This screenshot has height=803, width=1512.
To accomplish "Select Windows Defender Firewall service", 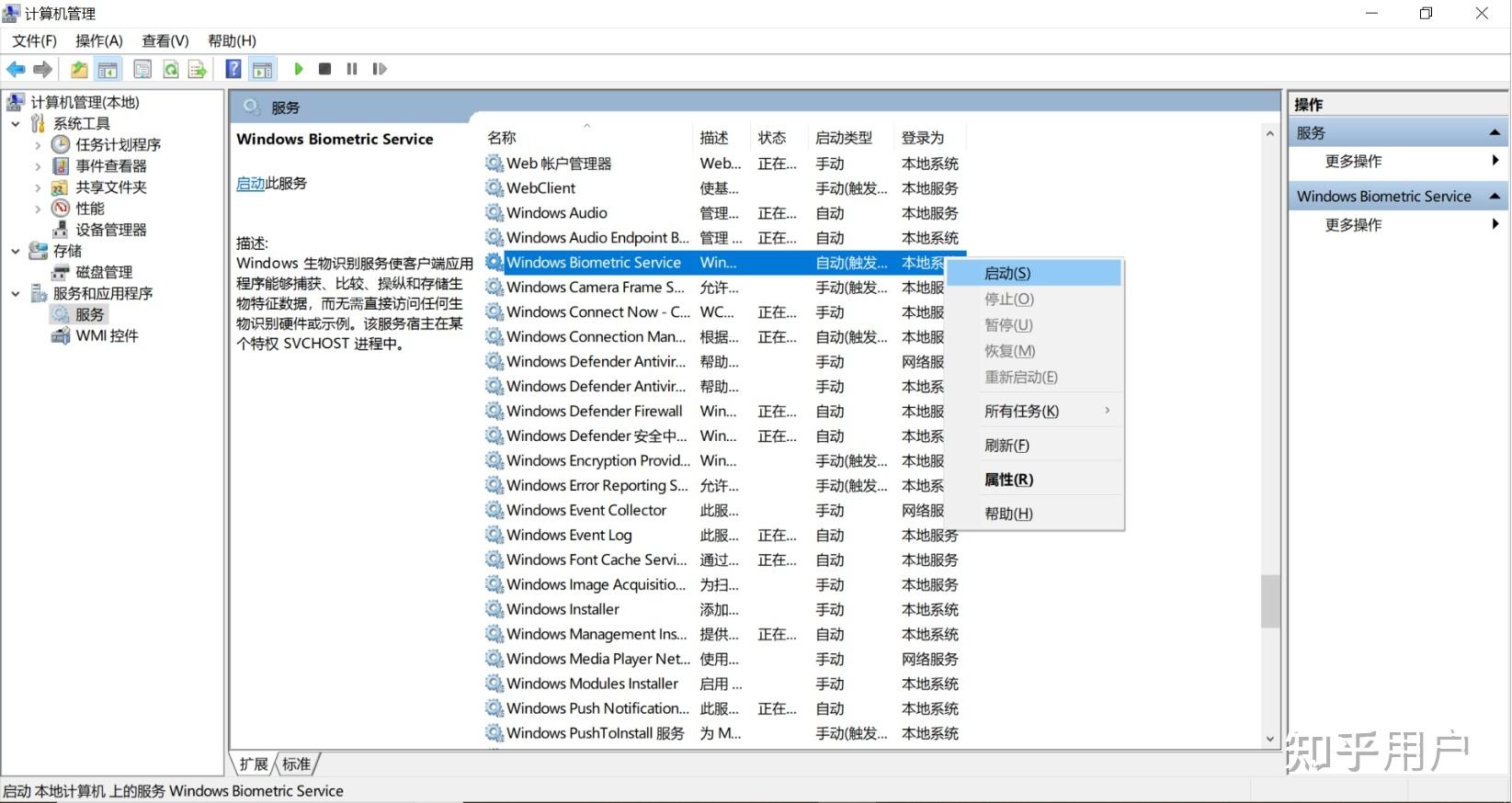I will click(x=723, y=411).
